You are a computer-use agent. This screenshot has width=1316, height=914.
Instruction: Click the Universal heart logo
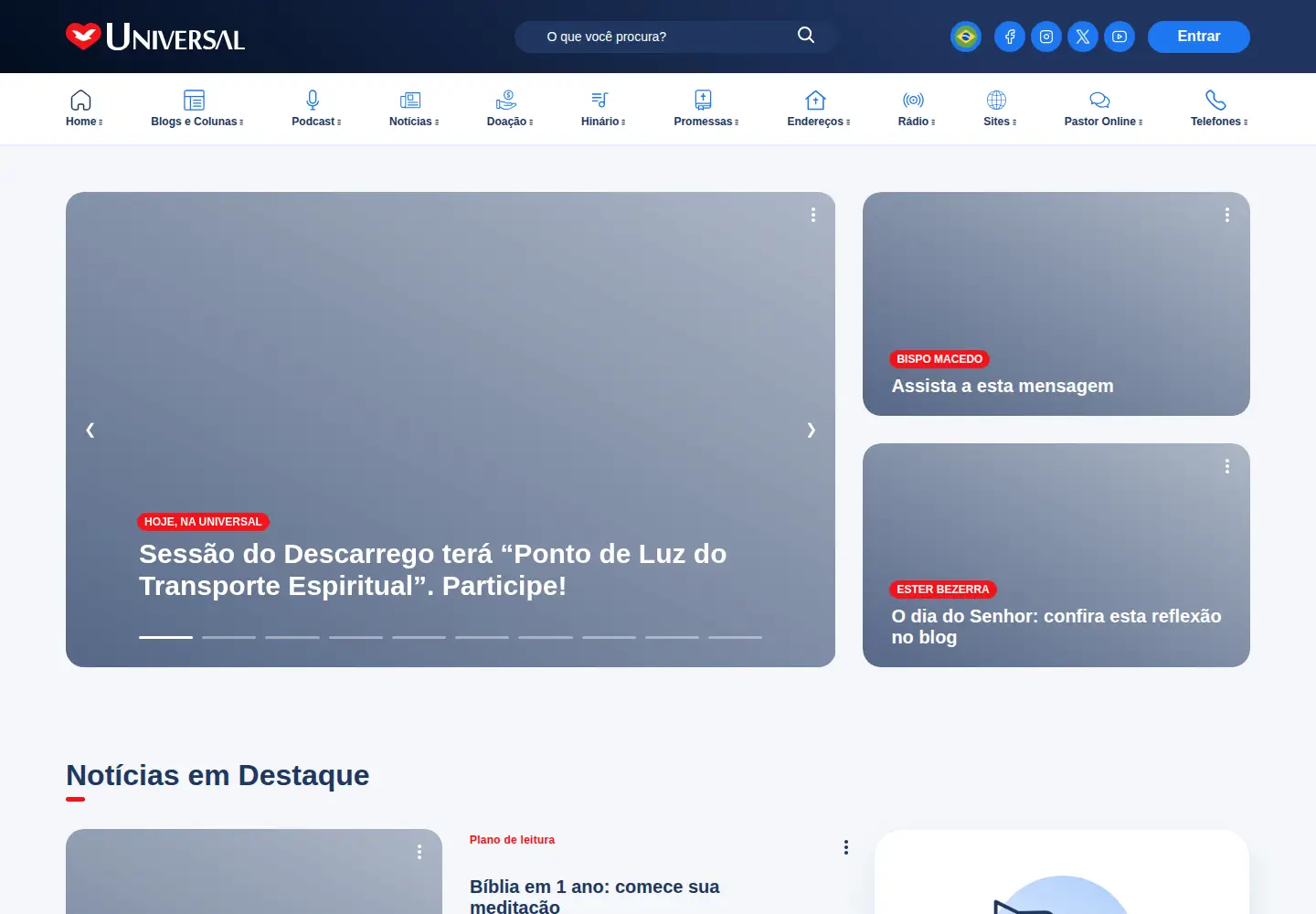[x=155, y=37]
